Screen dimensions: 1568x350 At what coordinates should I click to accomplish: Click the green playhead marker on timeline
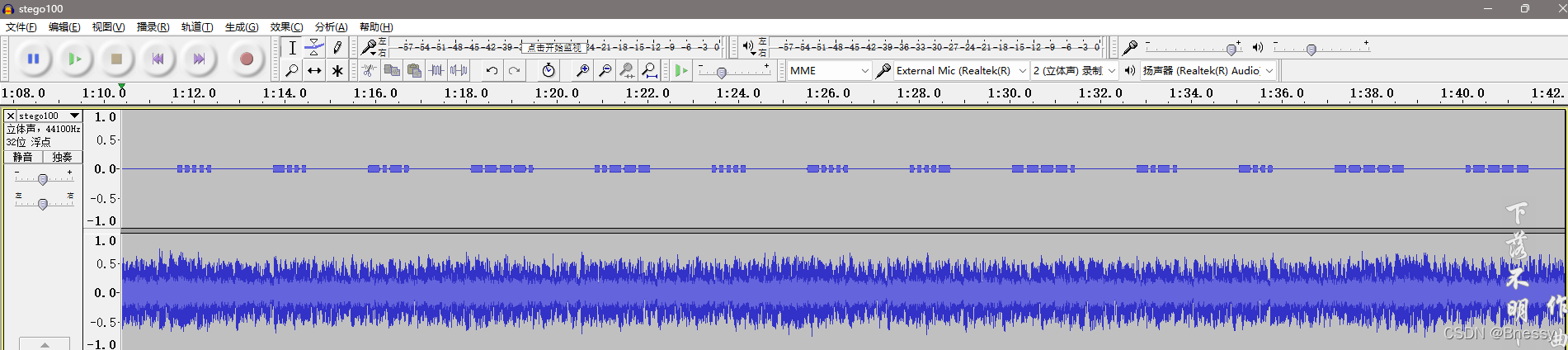(122, 87)
